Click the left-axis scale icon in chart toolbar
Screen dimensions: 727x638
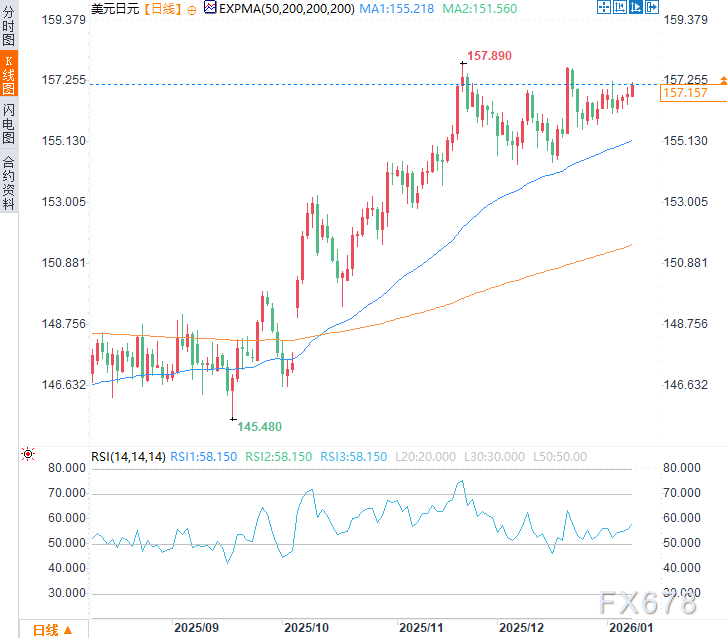tap(619, 7)
